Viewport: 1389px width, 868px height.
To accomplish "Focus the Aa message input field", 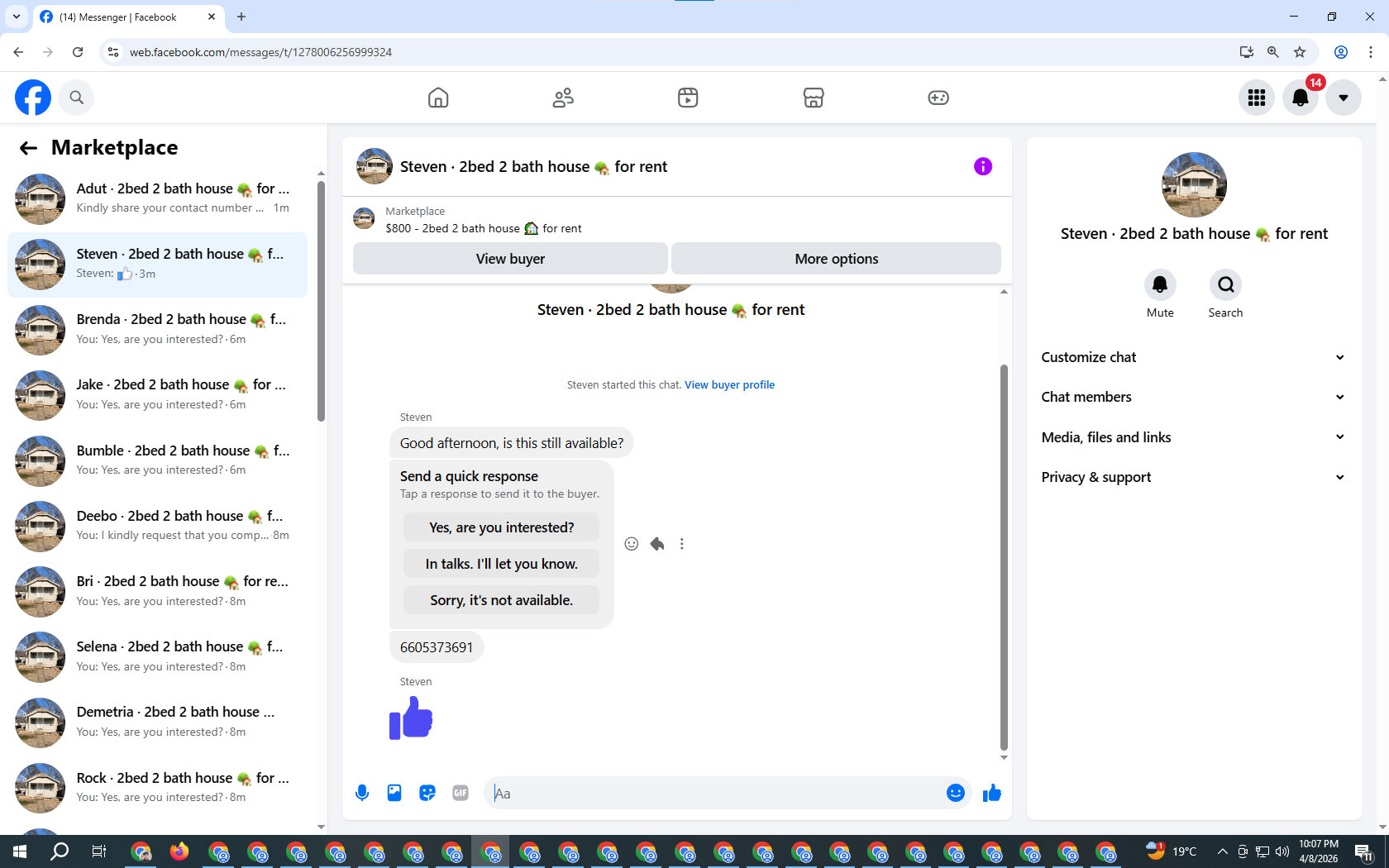I will 715,794.
